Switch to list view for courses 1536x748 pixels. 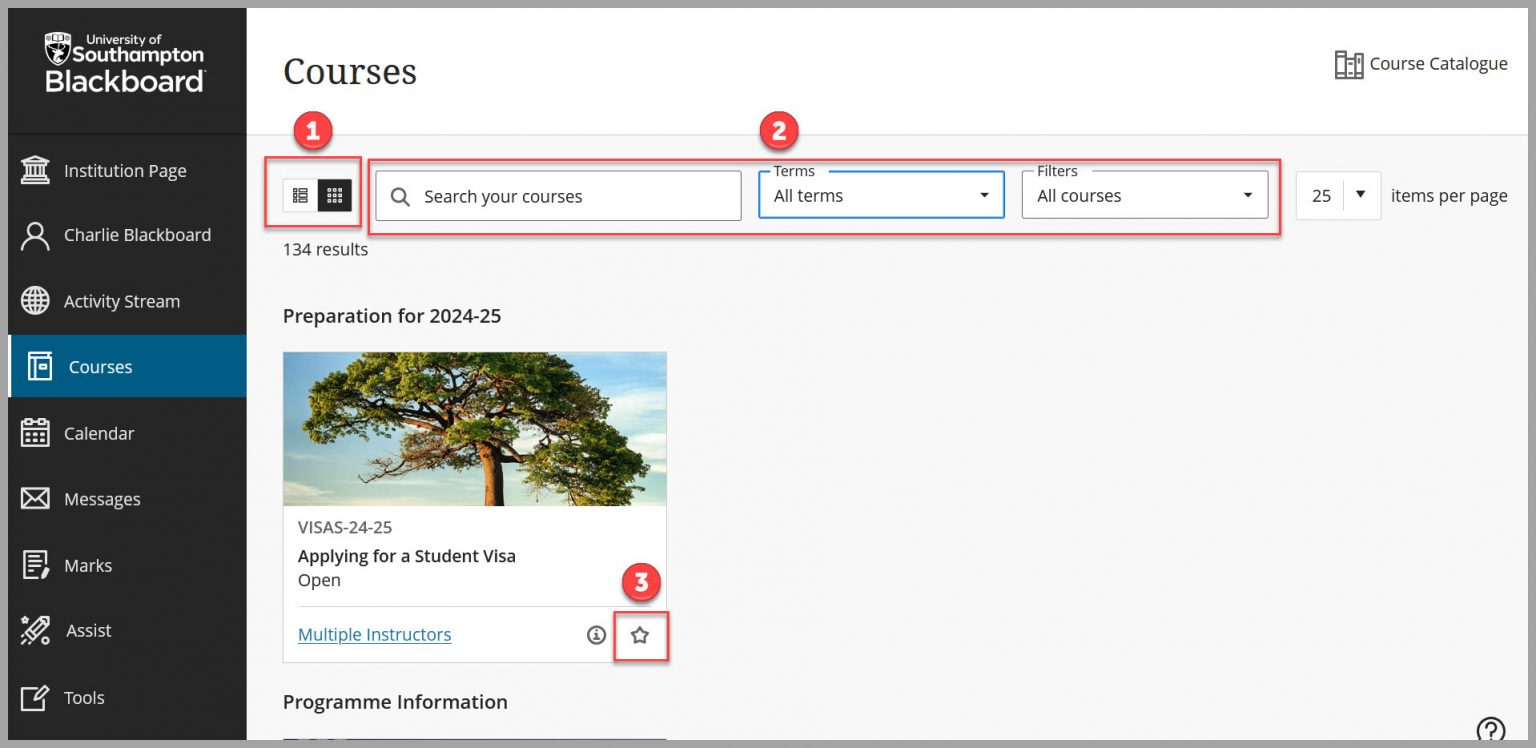[x=299, y=195]
